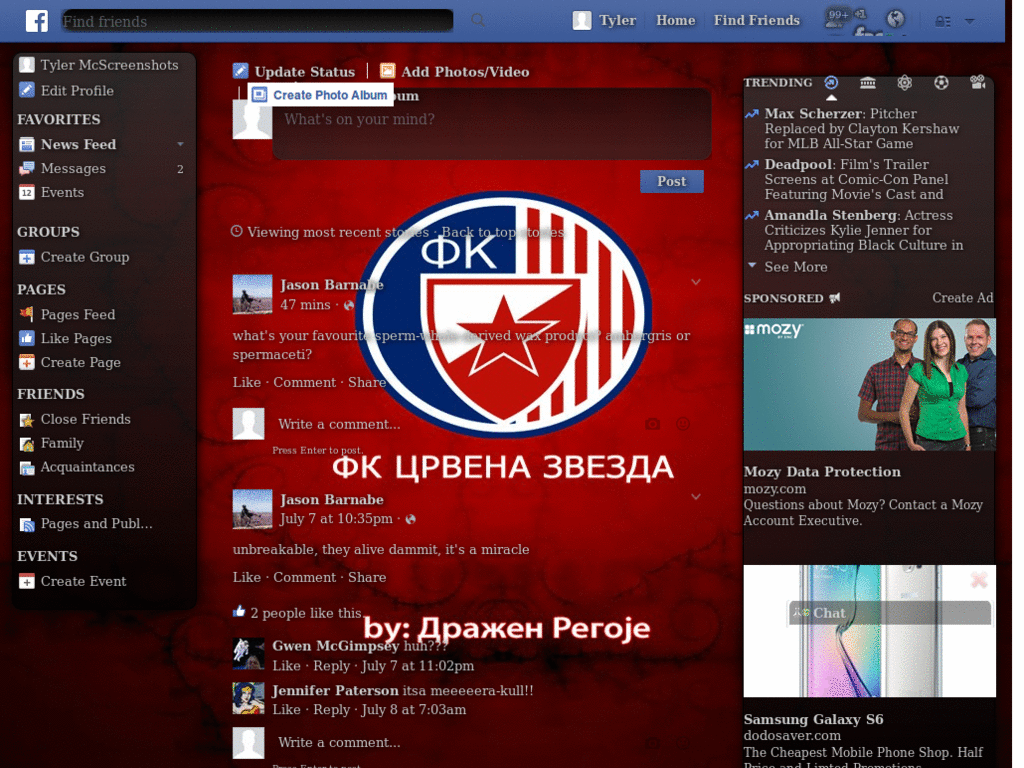This screenshot has height=768, width=1024.
Task: Open privacy shortcuts lock icon
Action: coord(942,22)
